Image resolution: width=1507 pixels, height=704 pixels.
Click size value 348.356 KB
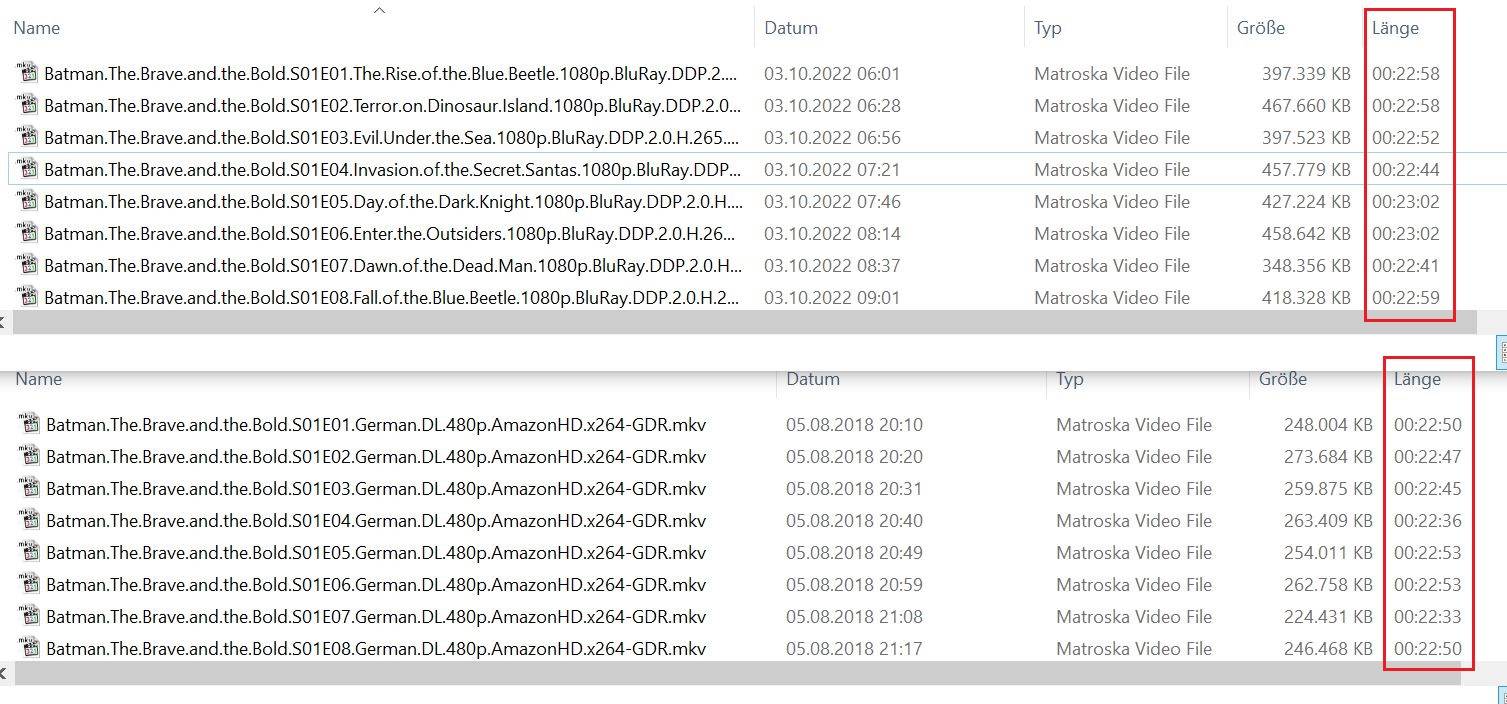click(x=1306, y=265)
